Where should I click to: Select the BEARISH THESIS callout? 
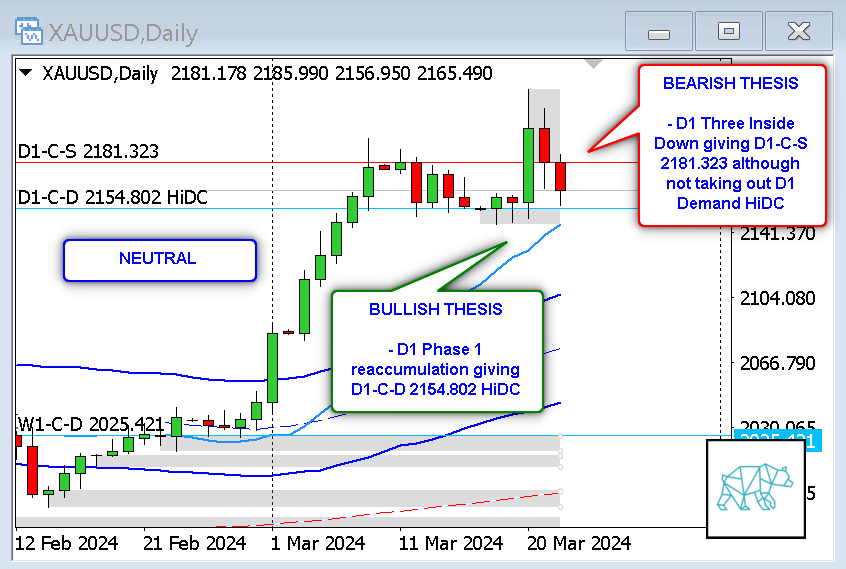(x=731, y=144)
